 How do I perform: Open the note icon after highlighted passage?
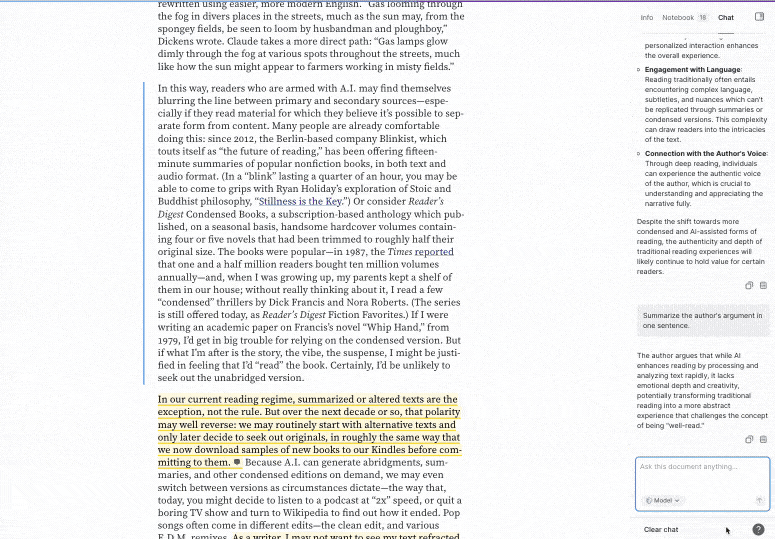tap(237, 462)
